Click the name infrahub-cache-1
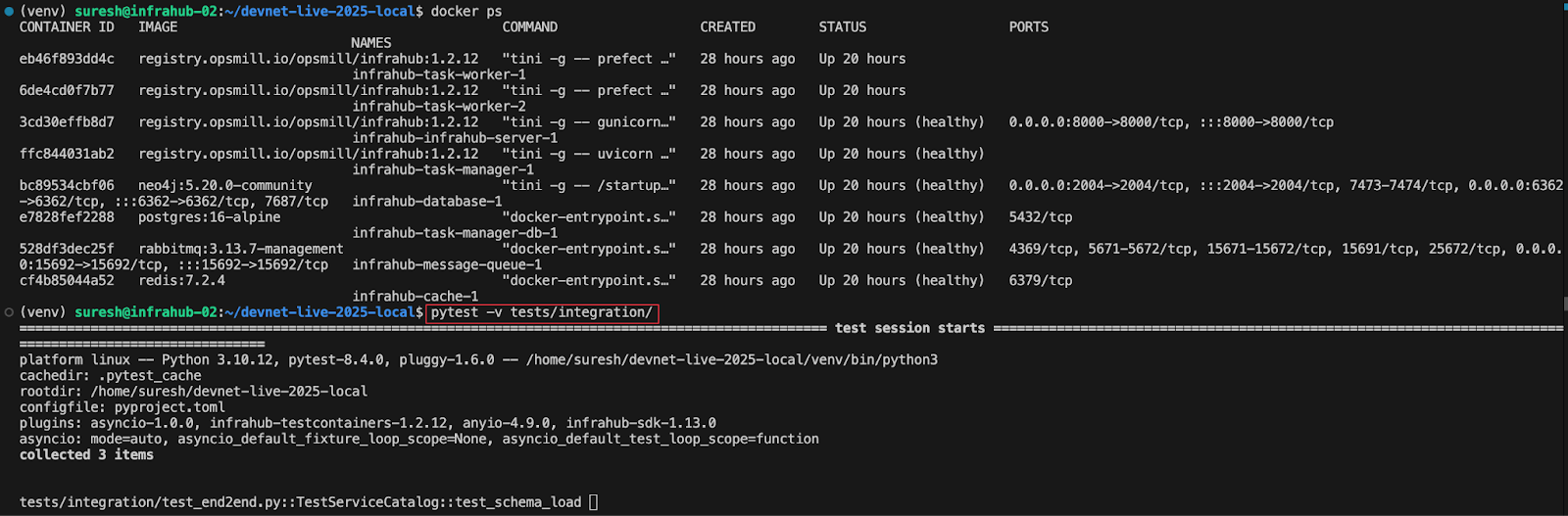The image size is (1568, 516). (416, 296)
